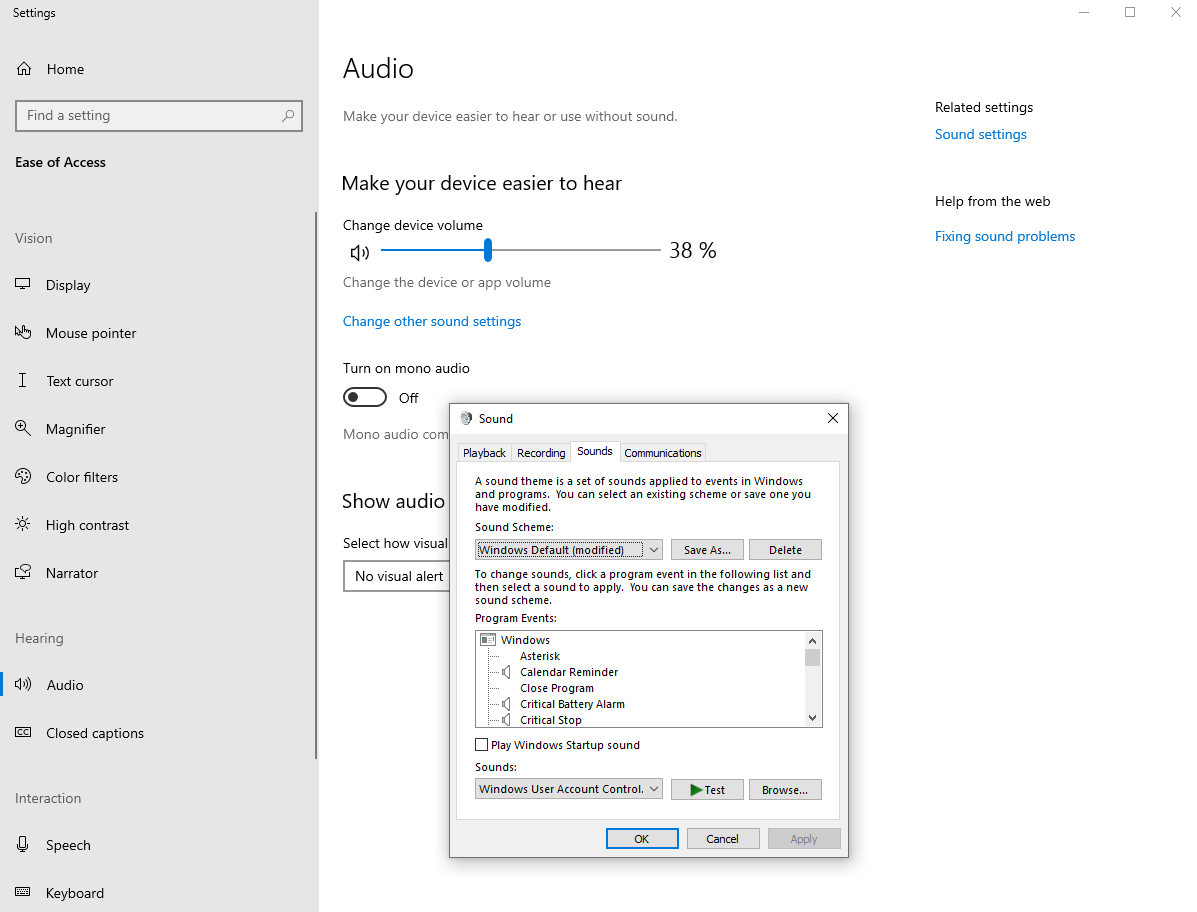Viewport: 1197px width, 912px height.
Task: Toggle mono audio switch on
Action: 365,398
